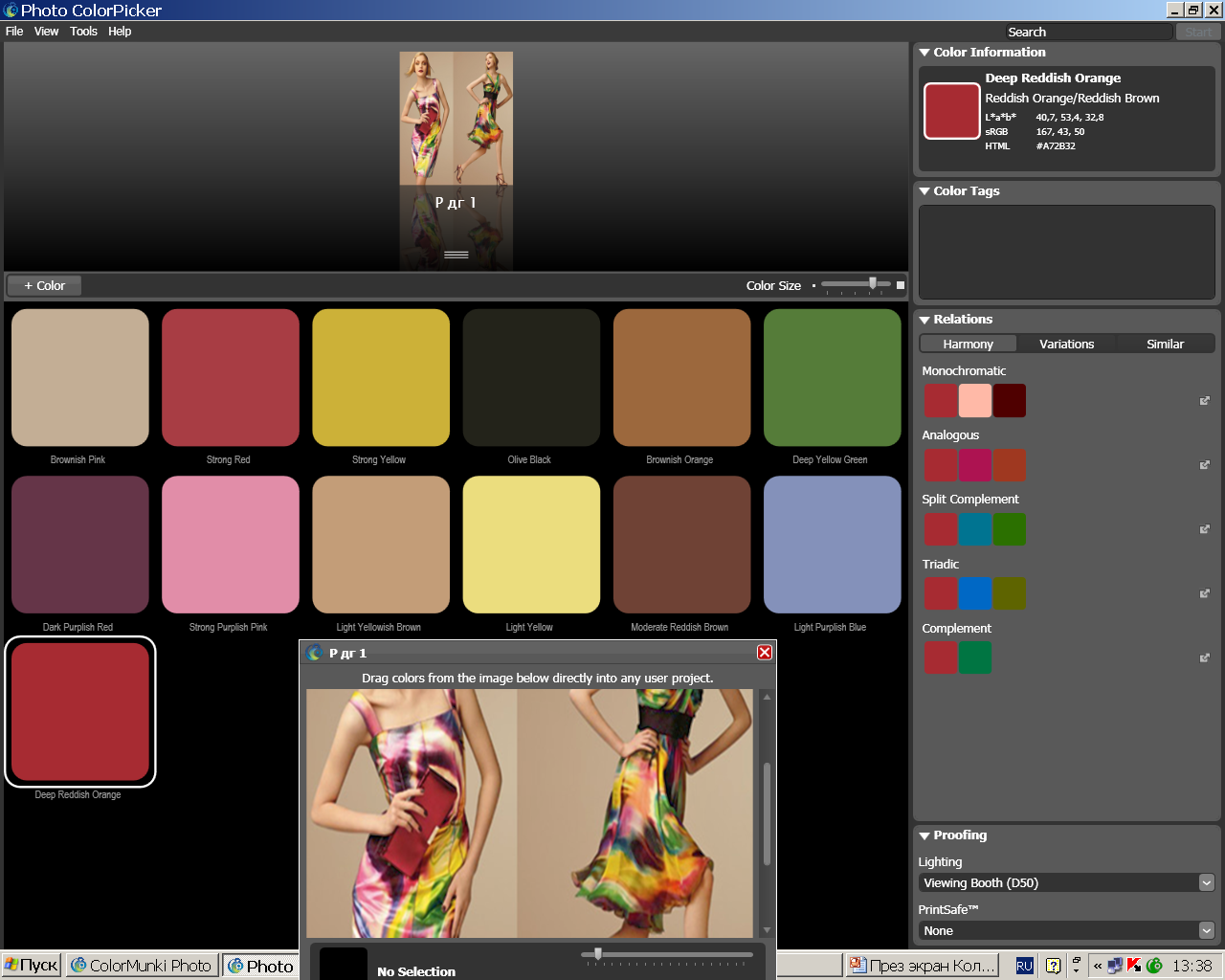Collapse the Color Information panel
The height and width of the screenshot is (980, 1225).
(x=924, y=53)
